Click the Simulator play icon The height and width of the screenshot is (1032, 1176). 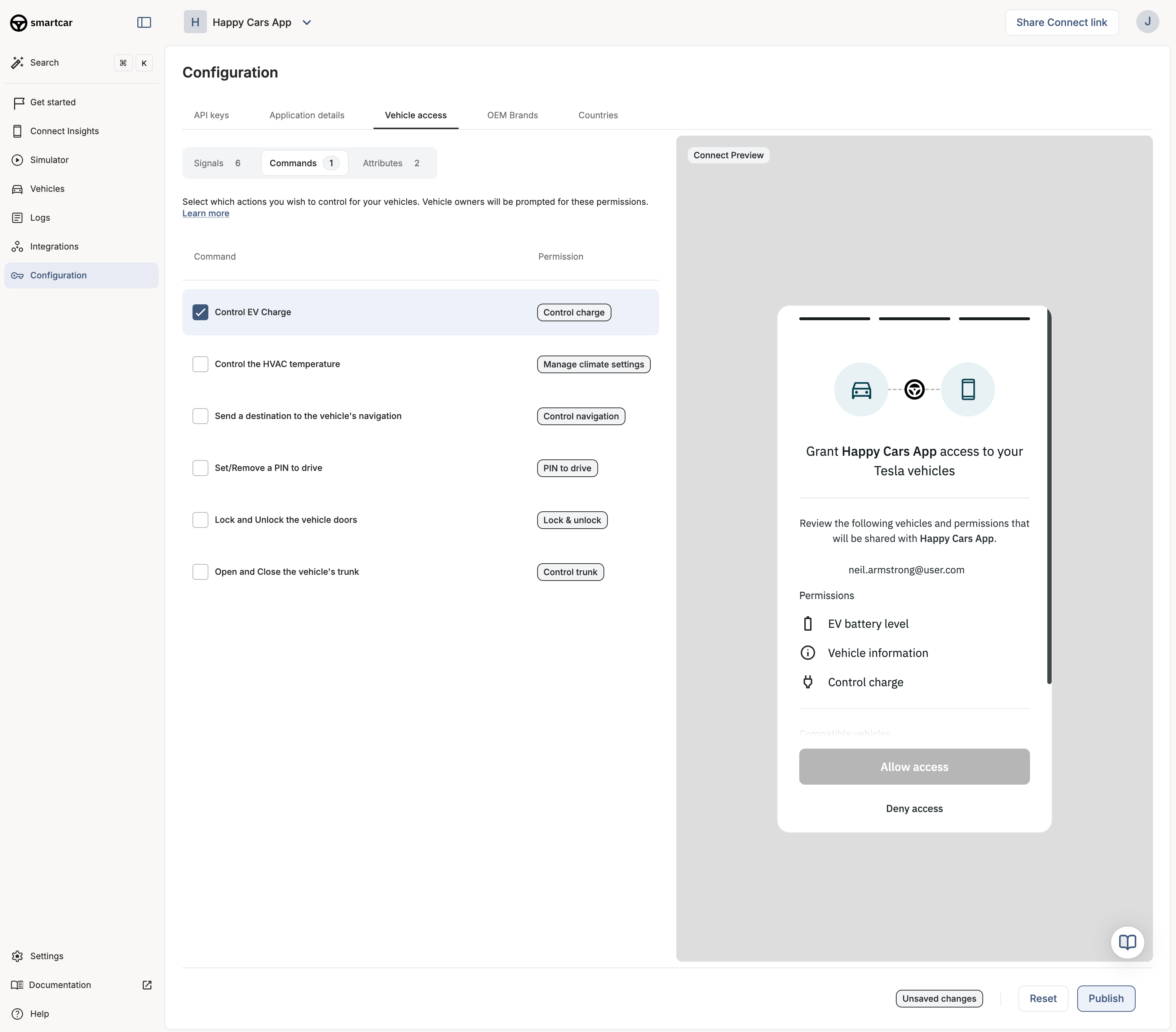point(17,160)
